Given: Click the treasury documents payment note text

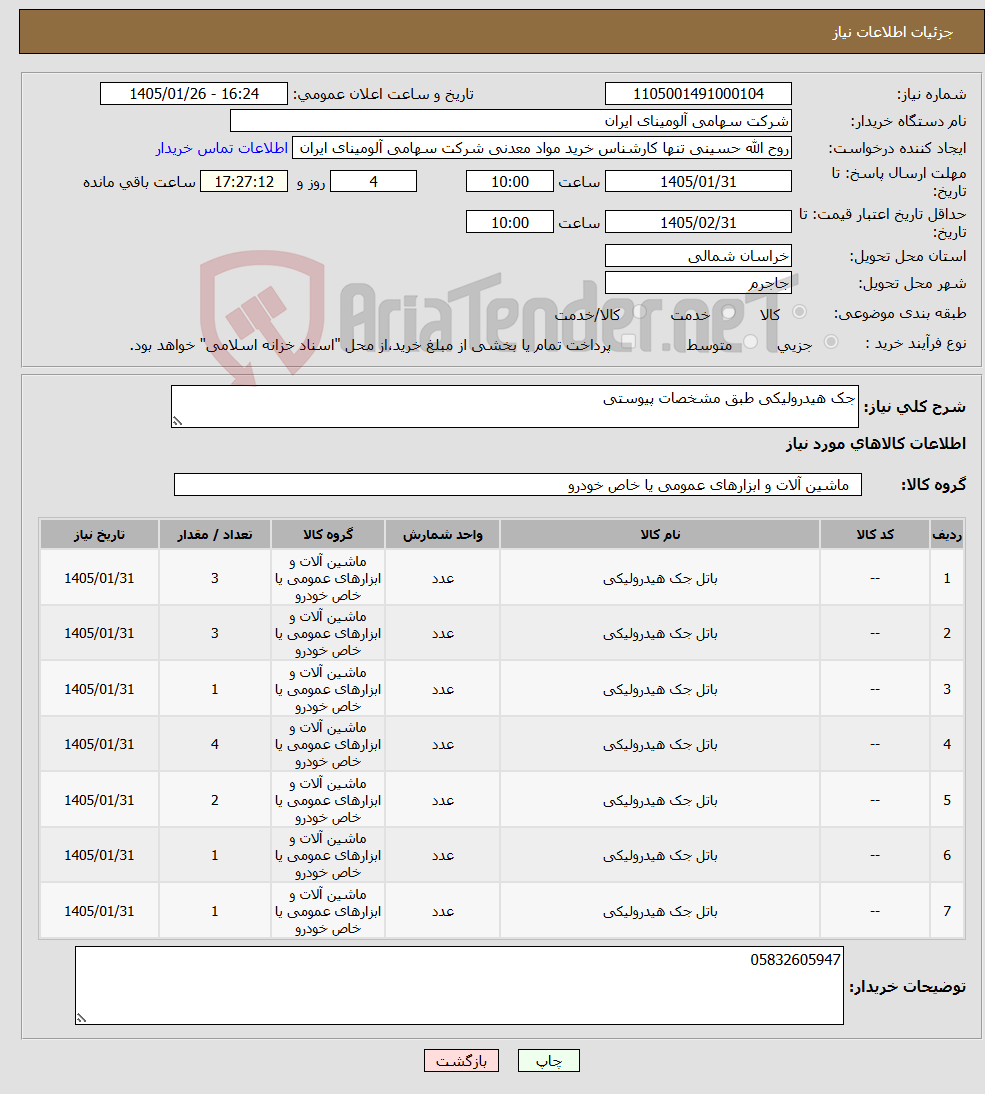Looking at the screenshot, I should coord(370,345).
